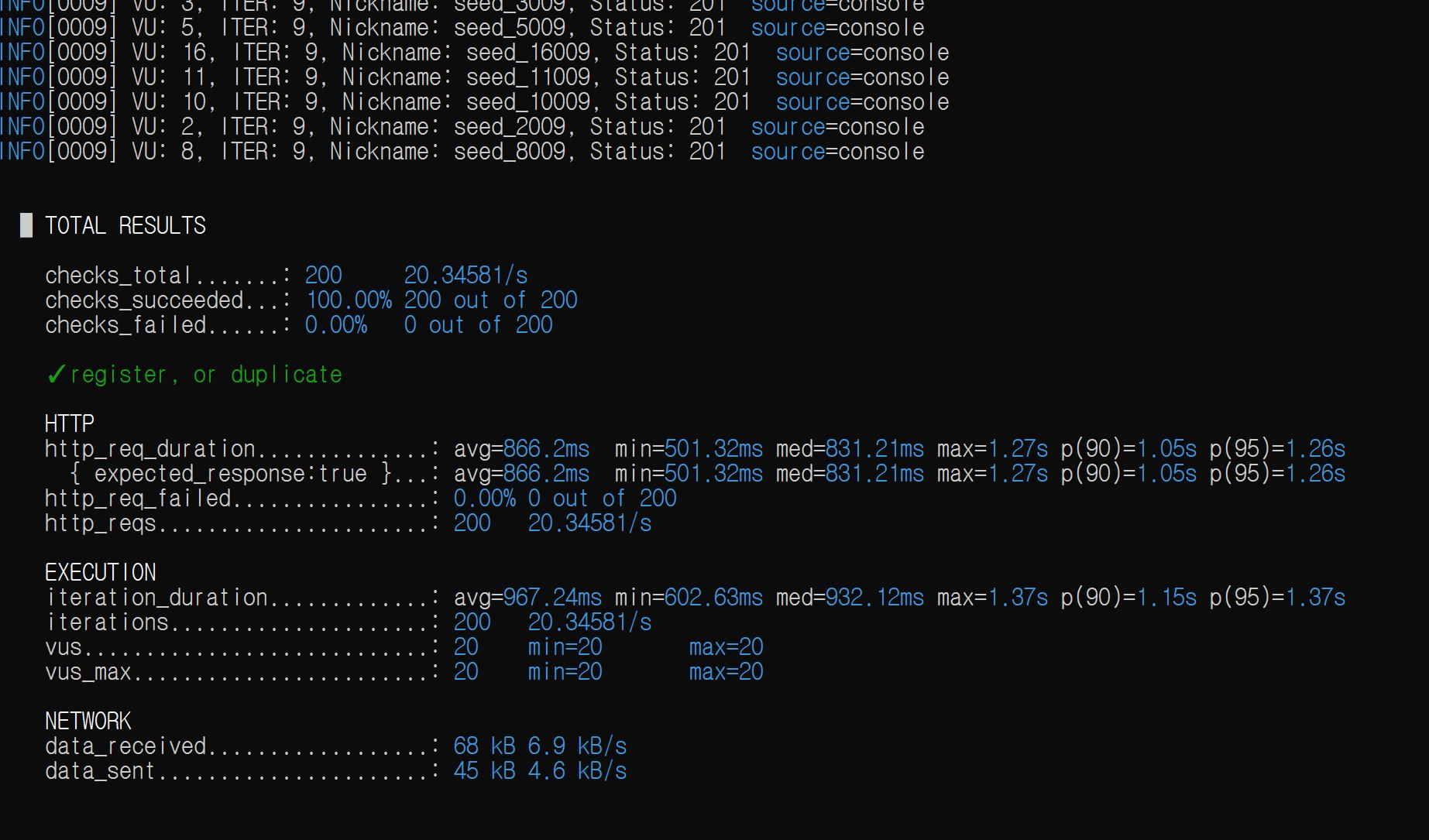The height and width of the screenshot is (840, 1429).
Task: Click the 100.00% checks_succeeded value
Action: 349,300
